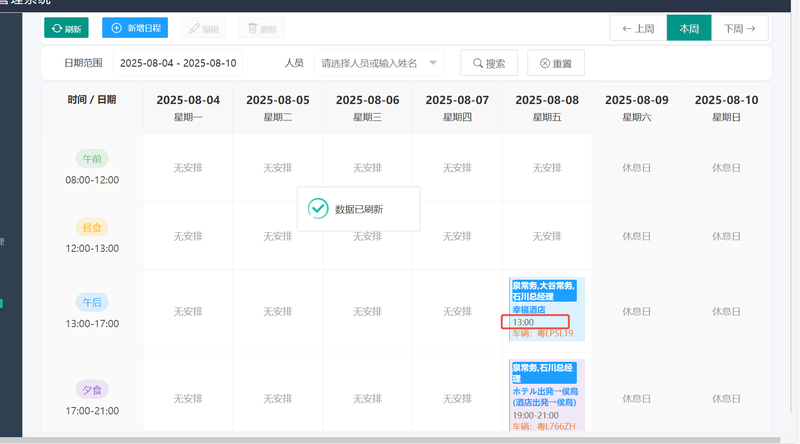This screenshot has height=444, width=800.
Task: Click the horizontal scrollbar at the bottom
Action: [x=390, y=440]
